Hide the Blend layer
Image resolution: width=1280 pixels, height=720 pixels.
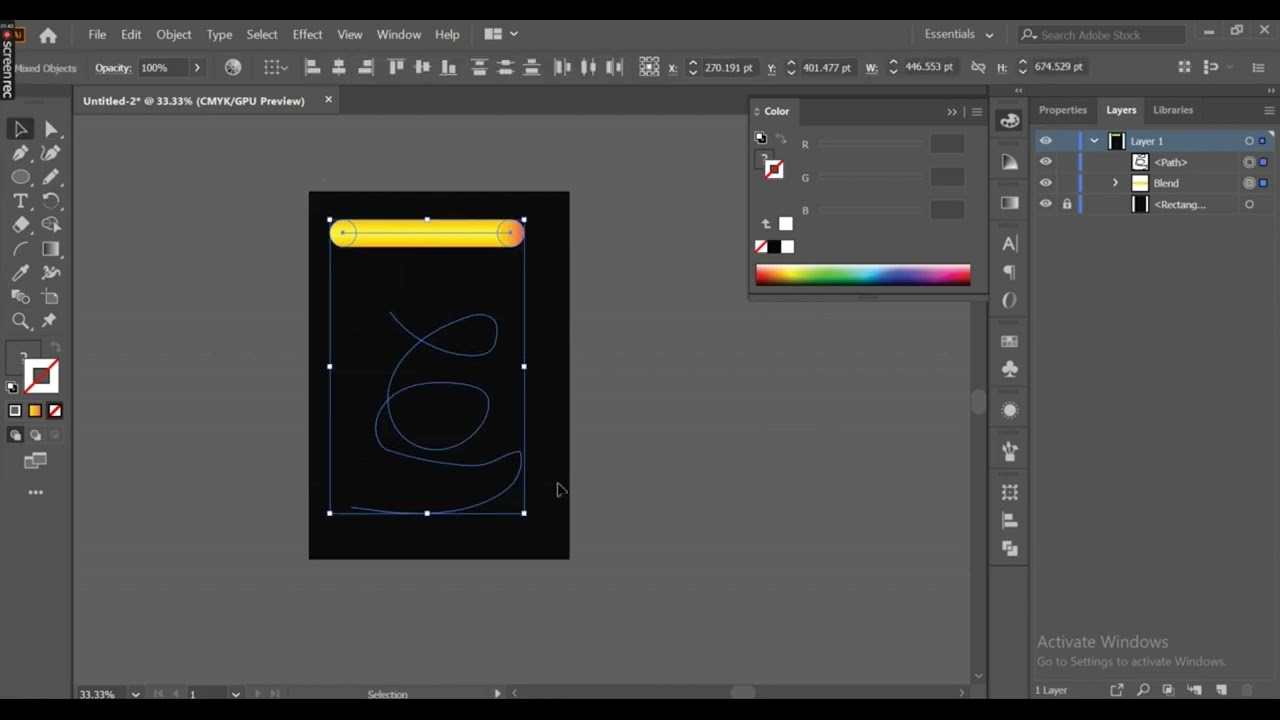click(x=1046, y=183)
